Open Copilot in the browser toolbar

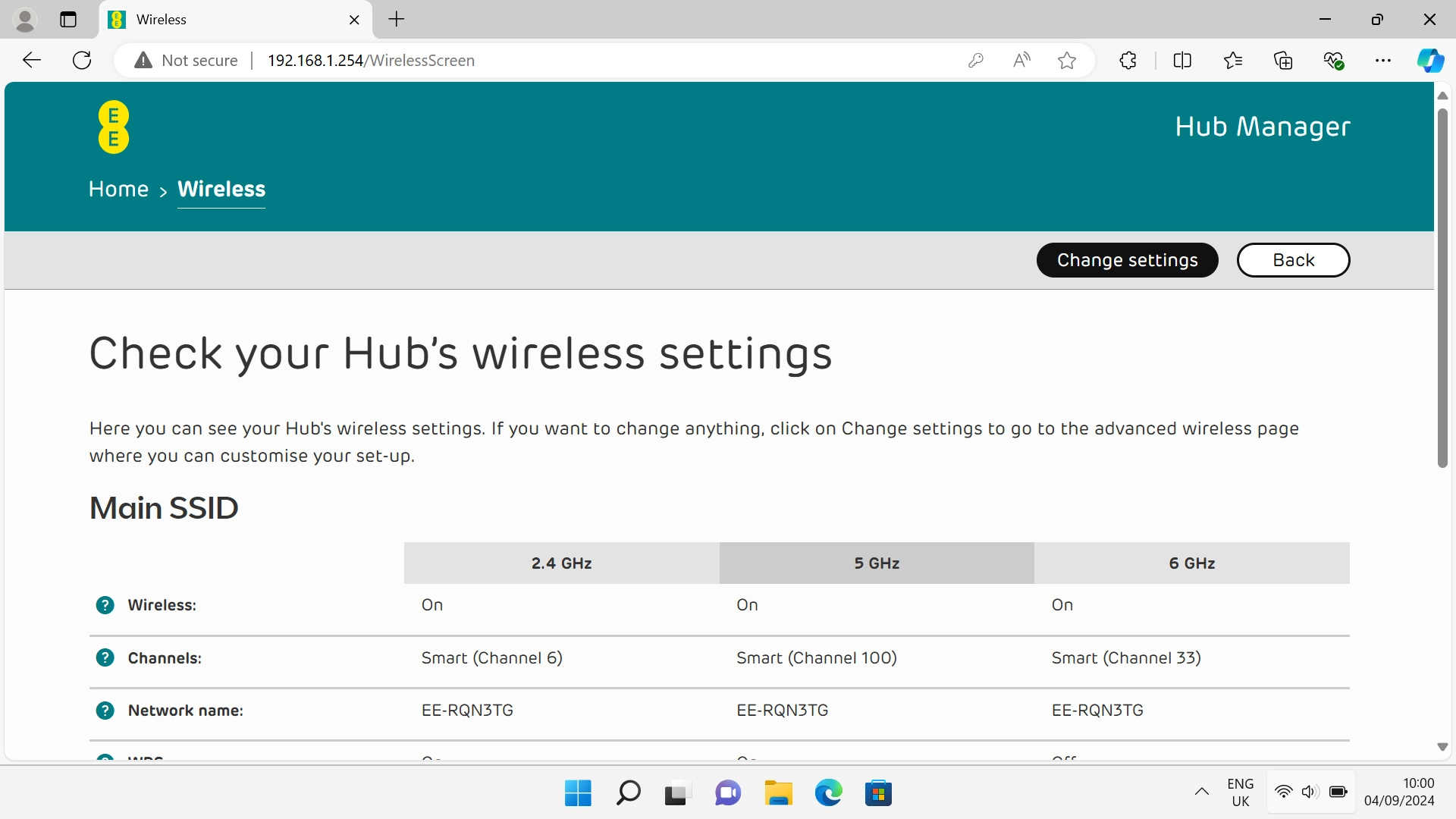(1430, 60)
